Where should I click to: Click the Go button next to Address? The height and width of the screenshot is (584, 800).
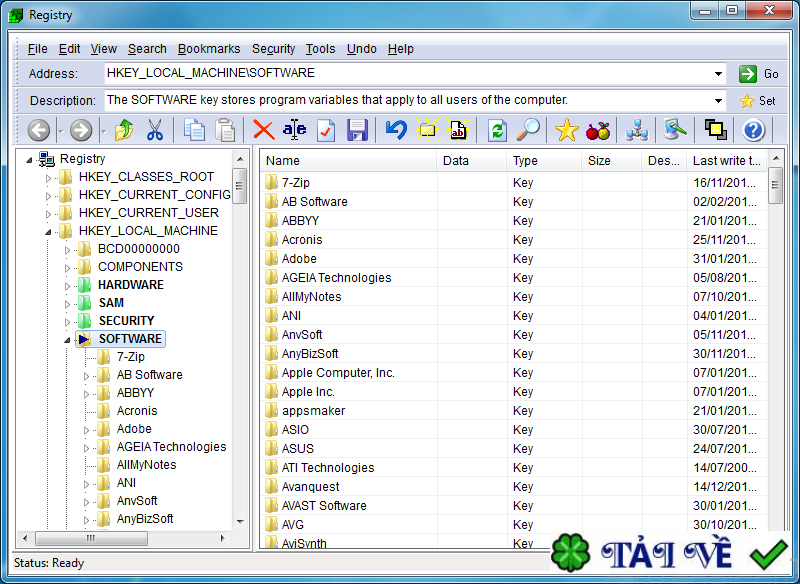(x=758, y=74)
